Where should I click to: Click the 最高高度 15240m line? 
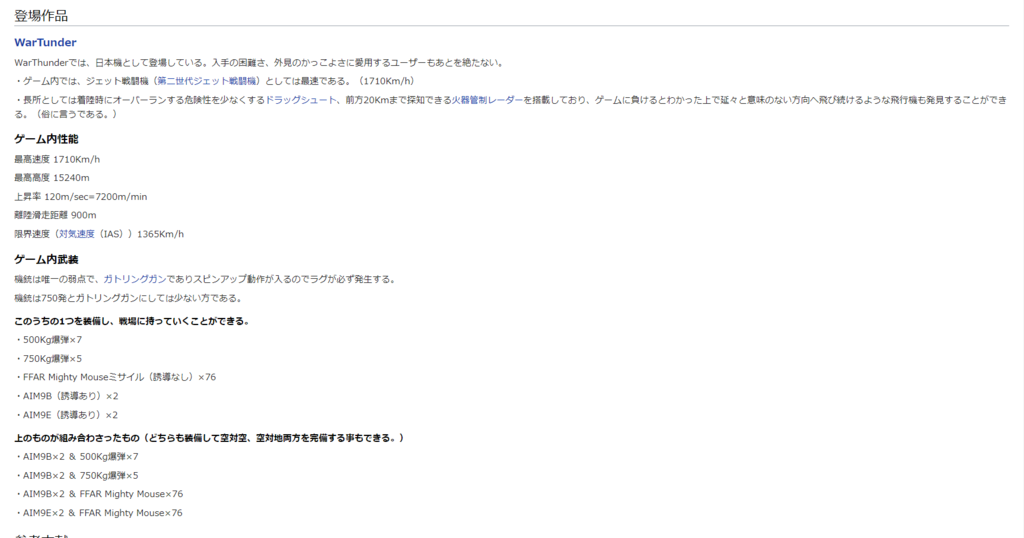[53, 178]
